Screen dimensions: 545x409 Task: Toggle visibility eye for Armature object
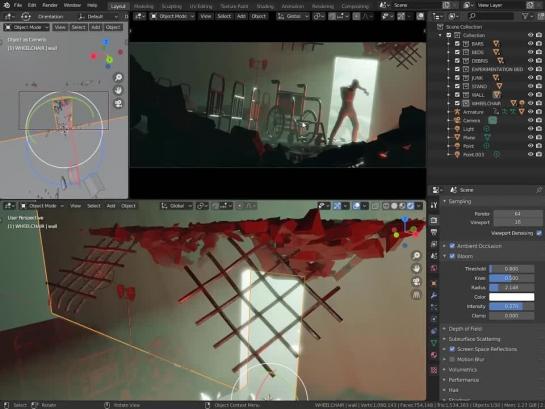tap(530, 112)
